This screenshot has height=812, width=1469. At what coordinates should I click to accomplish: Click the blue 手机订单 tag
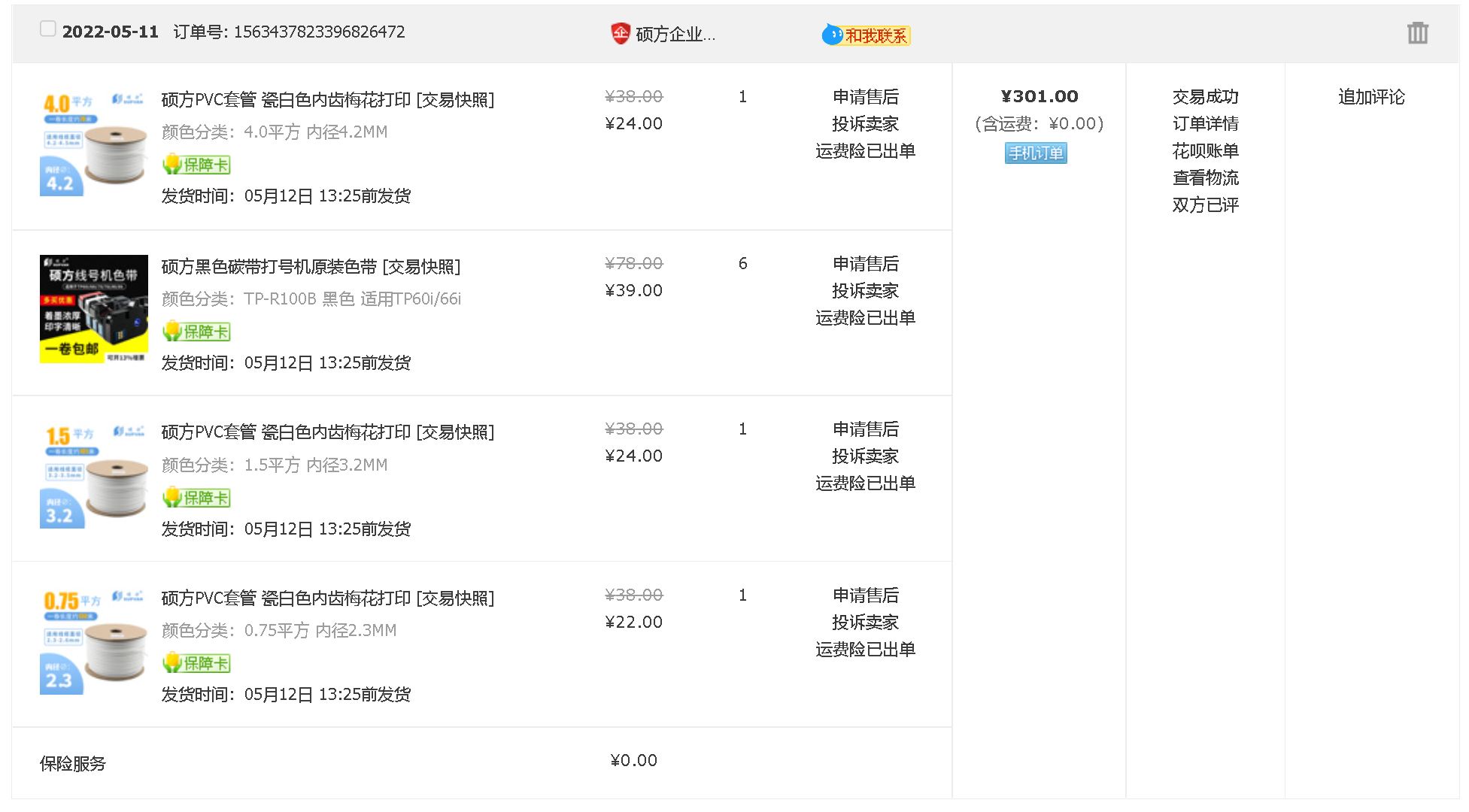[x=1036, y=153]
